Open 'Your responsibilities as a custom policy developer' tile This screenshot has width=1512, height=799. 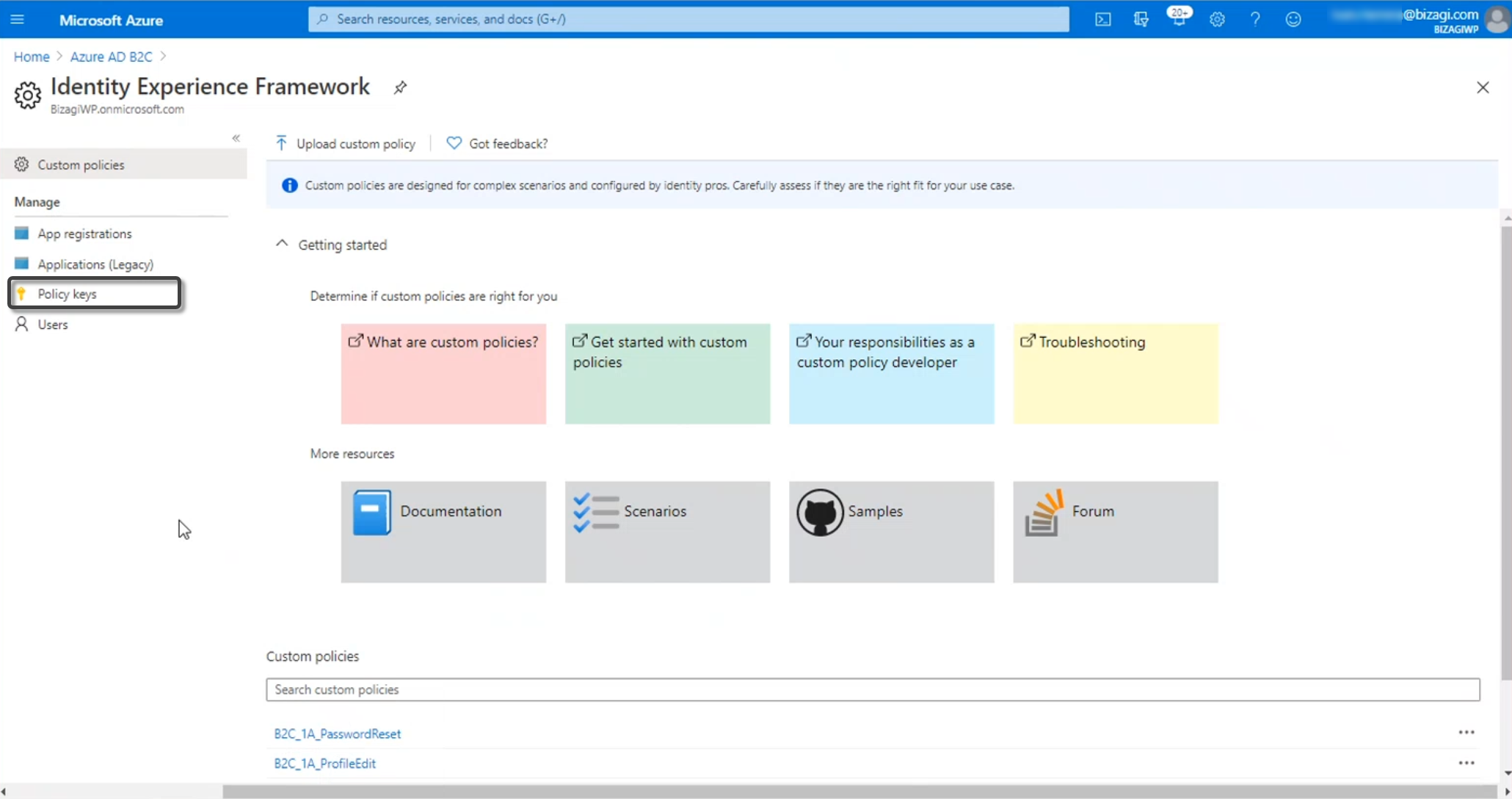891,374
